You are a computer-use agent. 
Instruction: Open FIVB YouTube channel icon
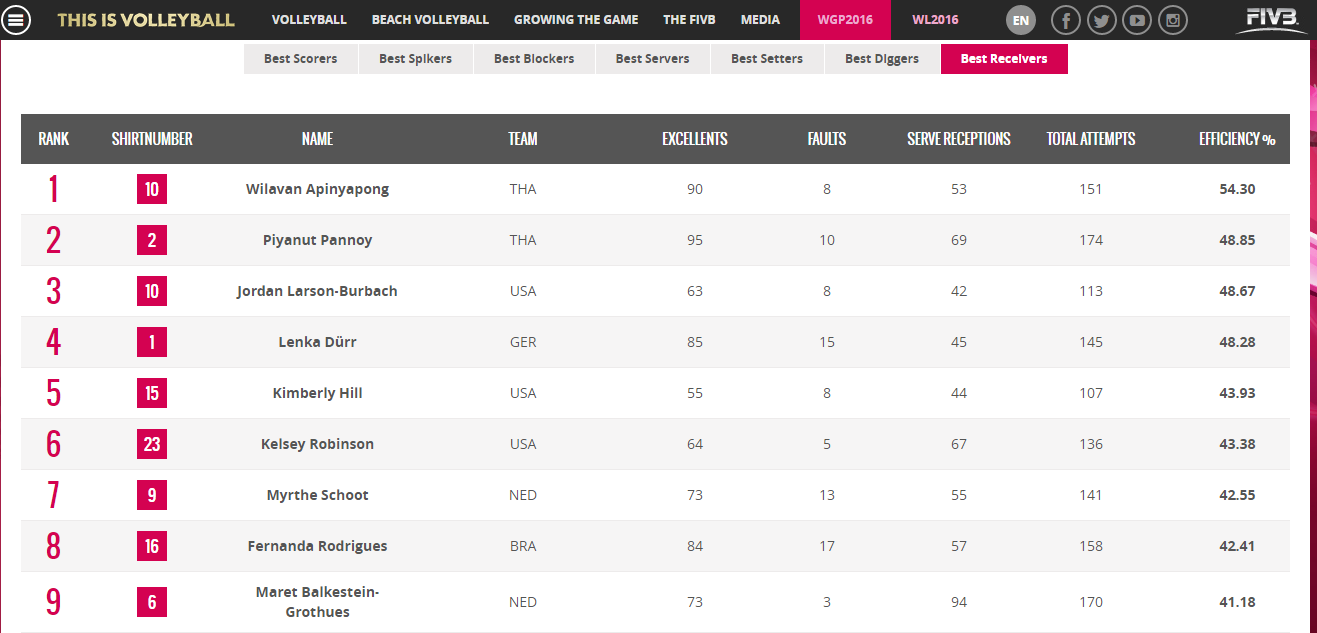tap(1137, 20)
